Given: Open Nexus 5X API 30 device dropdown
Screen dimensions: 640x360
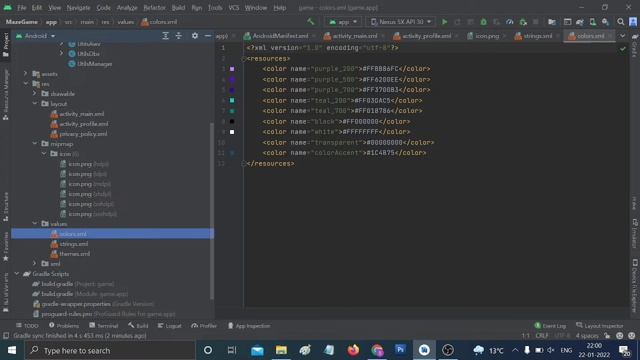Looking at the screenshot, I should coord(400,22).
